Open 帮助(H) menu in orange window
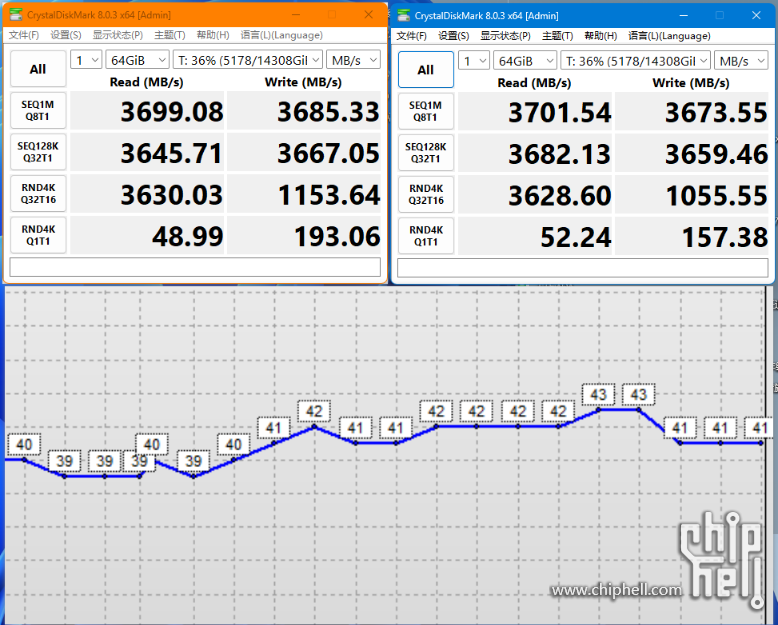The height and width of the screenshot is (625, 778). pos(213,35)
